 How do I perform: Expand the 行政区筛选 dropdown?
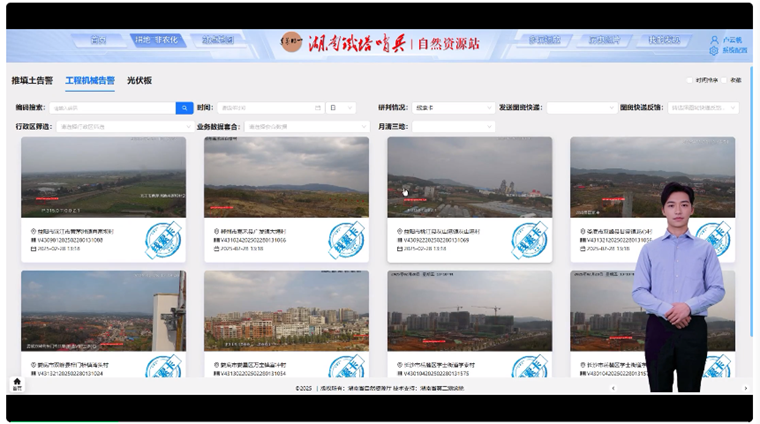pos(125,127)
